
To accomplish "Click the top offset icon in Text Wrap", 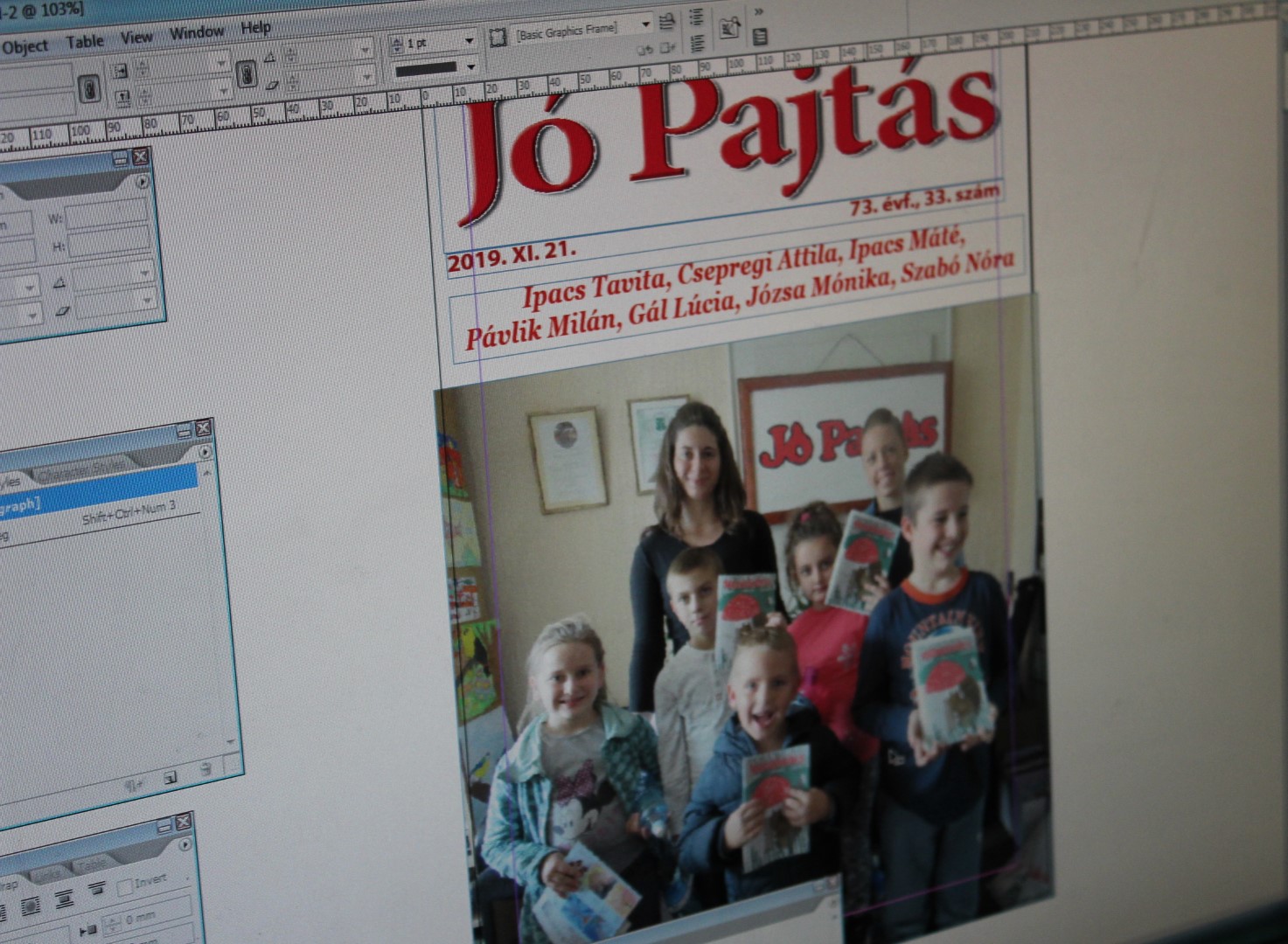I will point(87,929).
